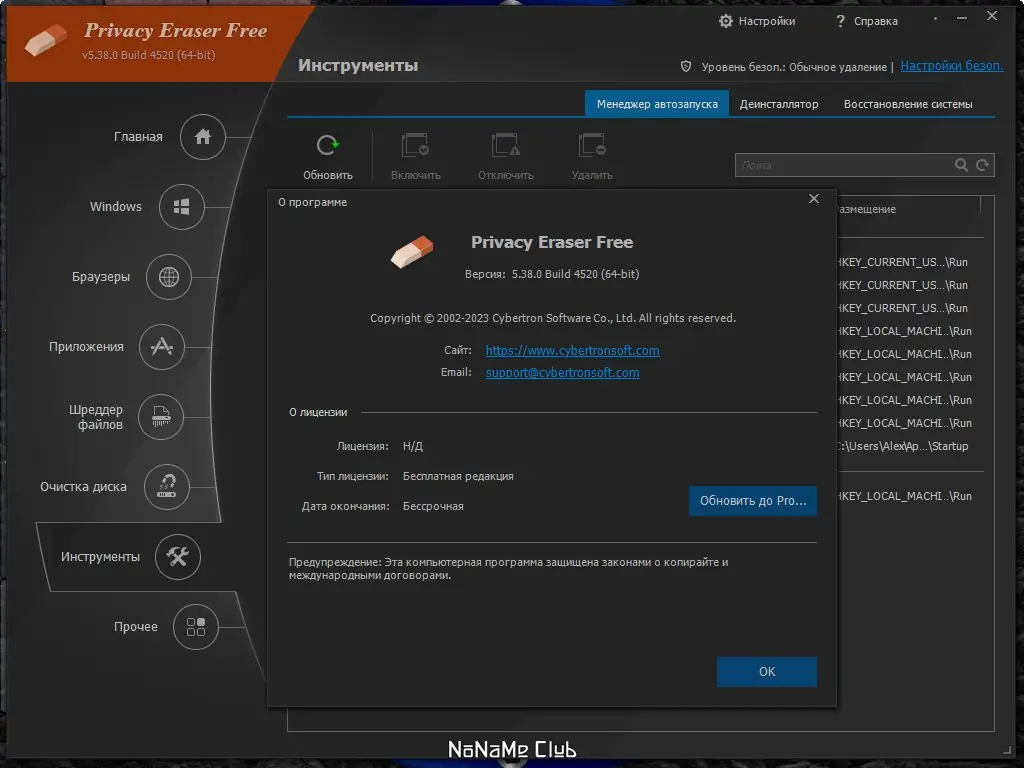Open the Шреддер файлов shredder icon
Image resolution: width=1024 pixels, height=768 pixels.
coord(161,417)
